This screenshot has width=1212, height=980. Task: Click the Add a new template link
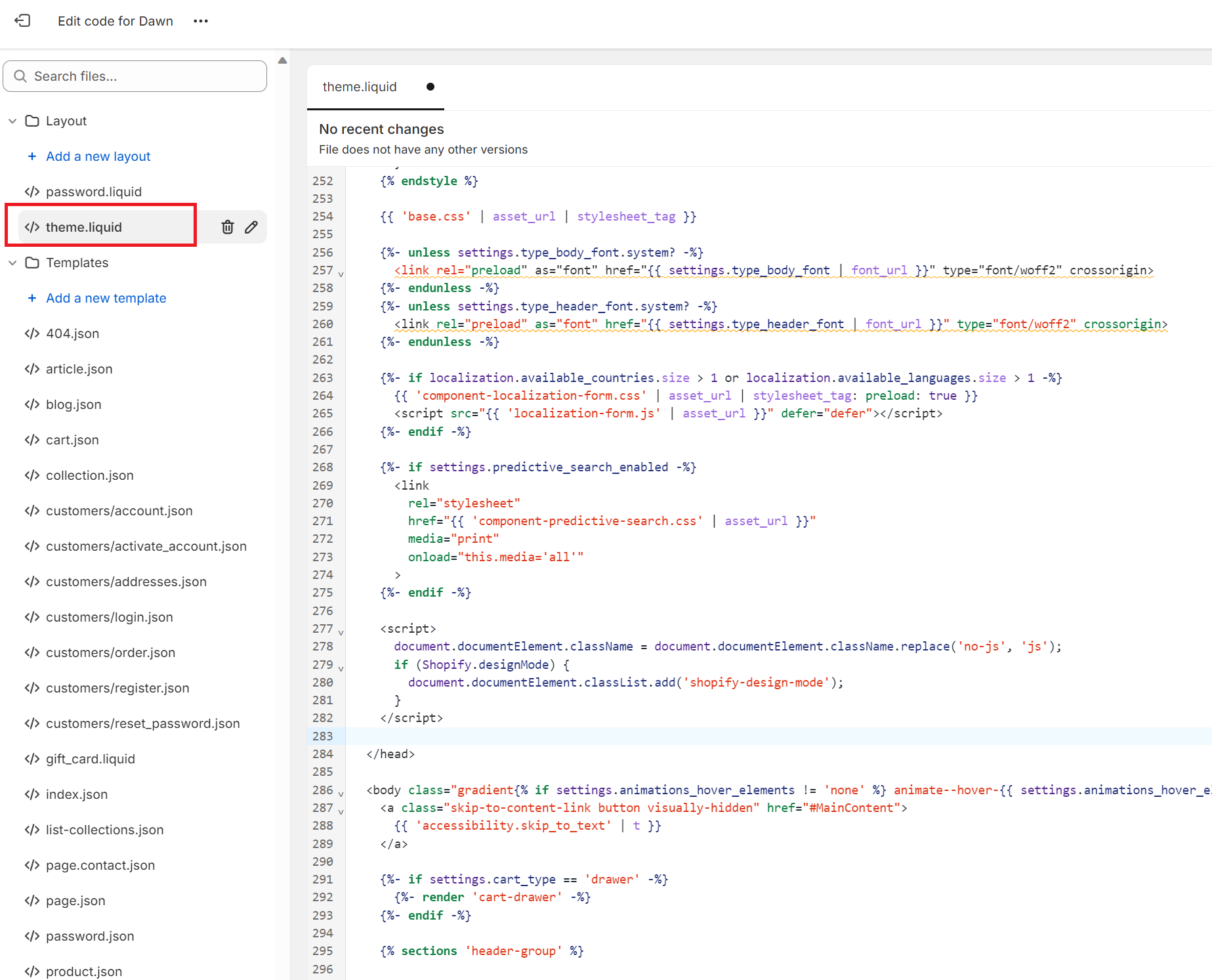(106, 298)
